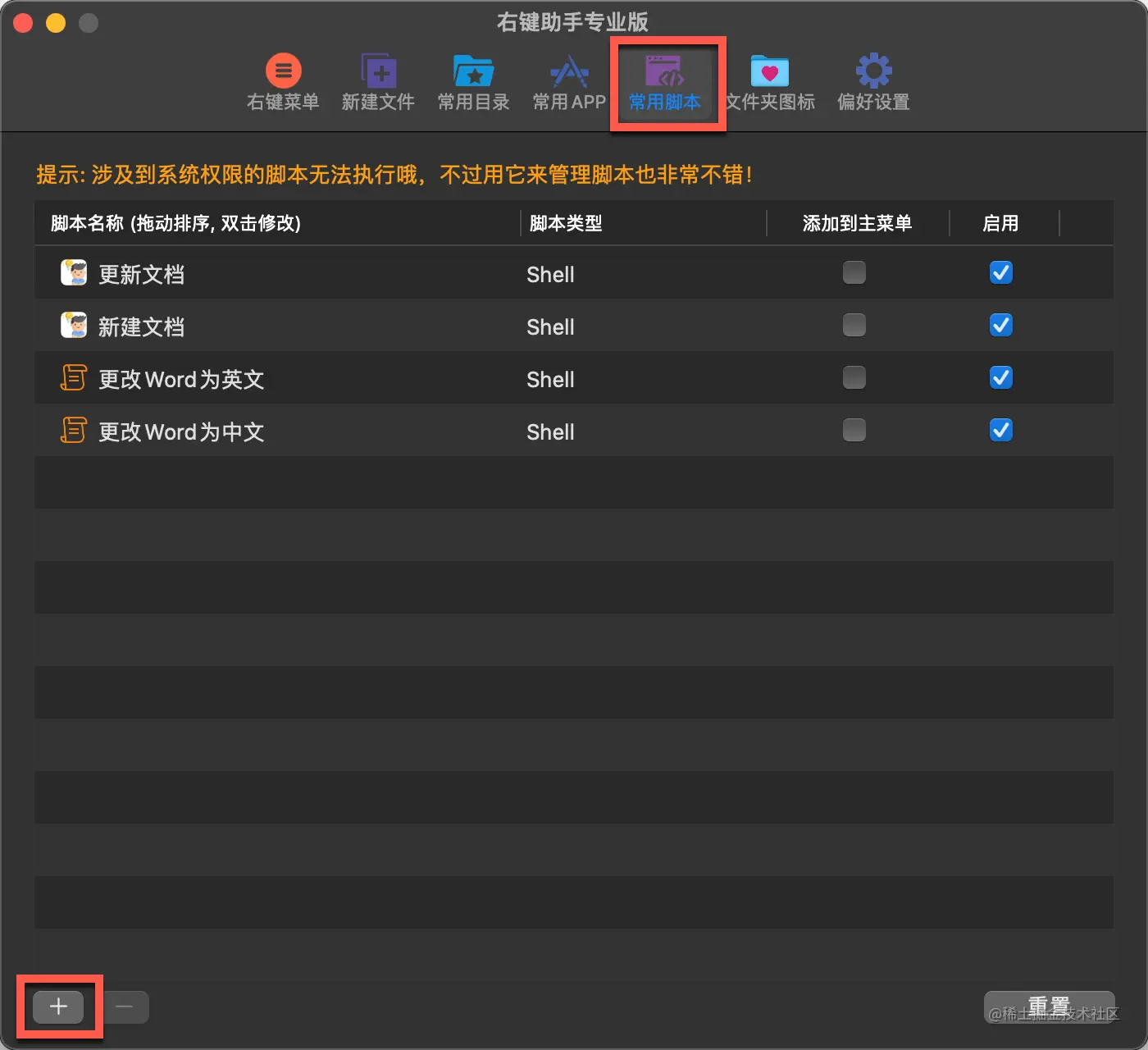Open the 文件夹图标 toolbar tab
The height and width of the screenshot is (1050, 1148).
click(770, 82)
